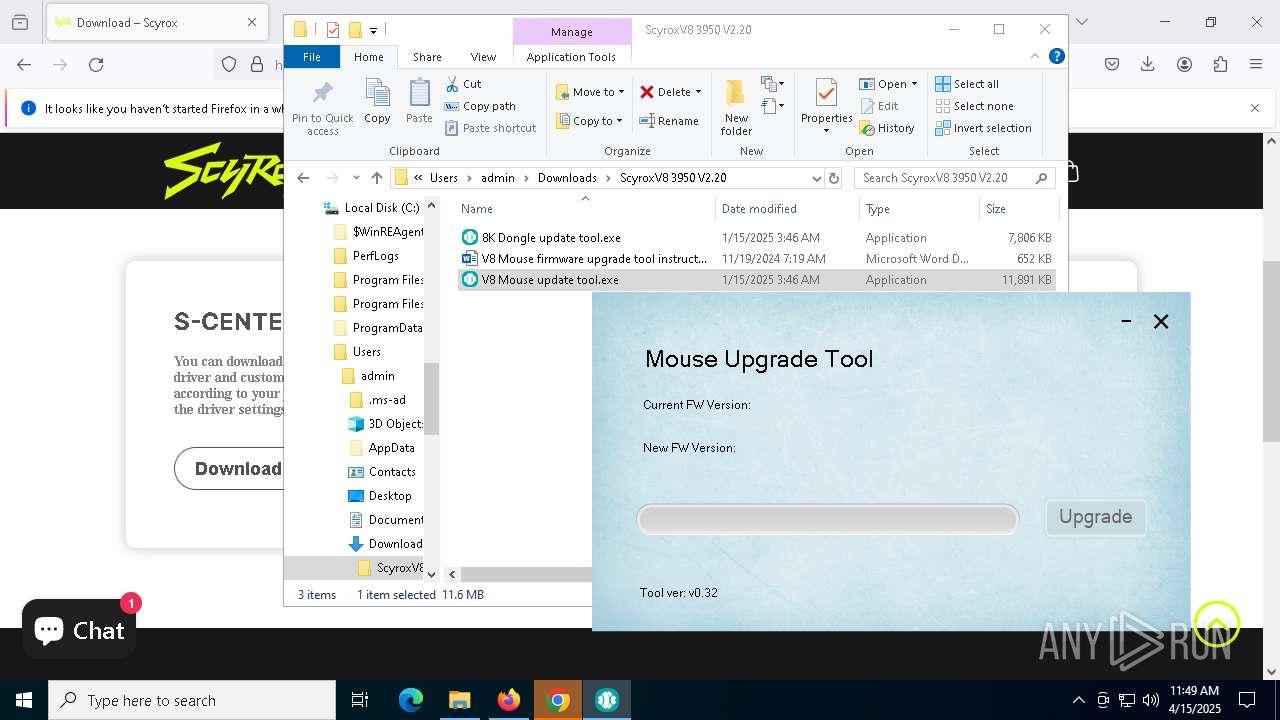The height and width of the screenshot is (720, 1280).
Task: Open Application Tools ribbon tab
Action: 571,57
